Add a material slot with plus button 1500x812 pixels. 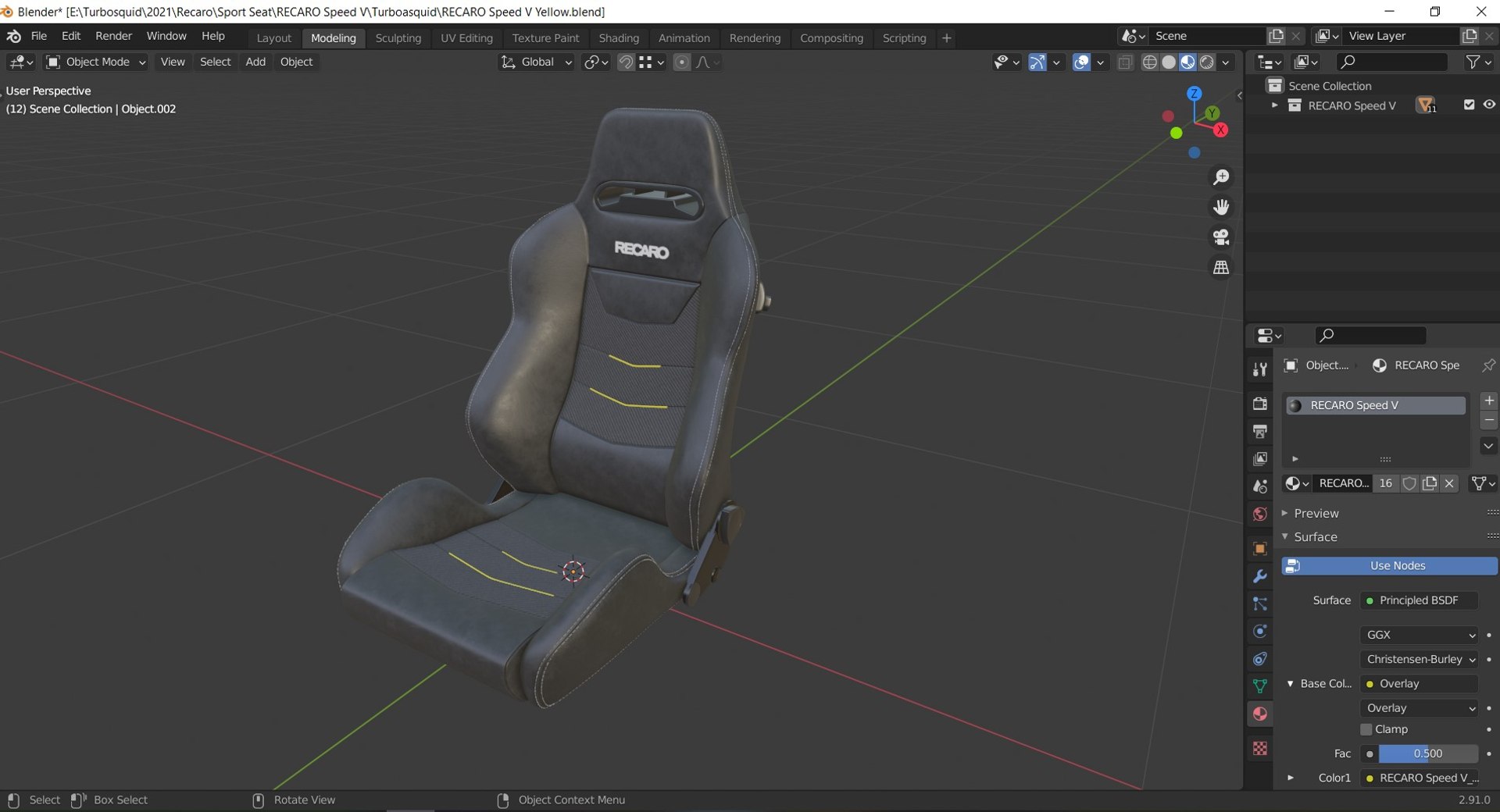[1489, 401]
